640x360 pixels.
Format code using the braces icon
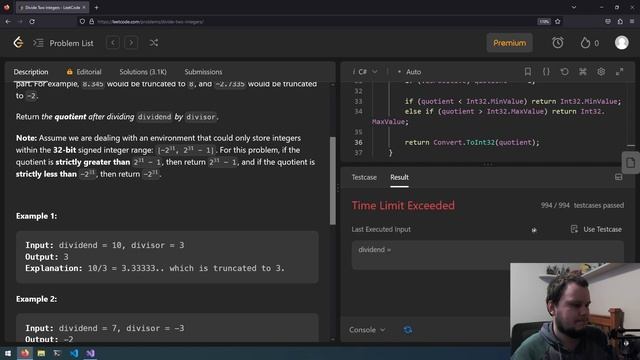click(546, 72)
